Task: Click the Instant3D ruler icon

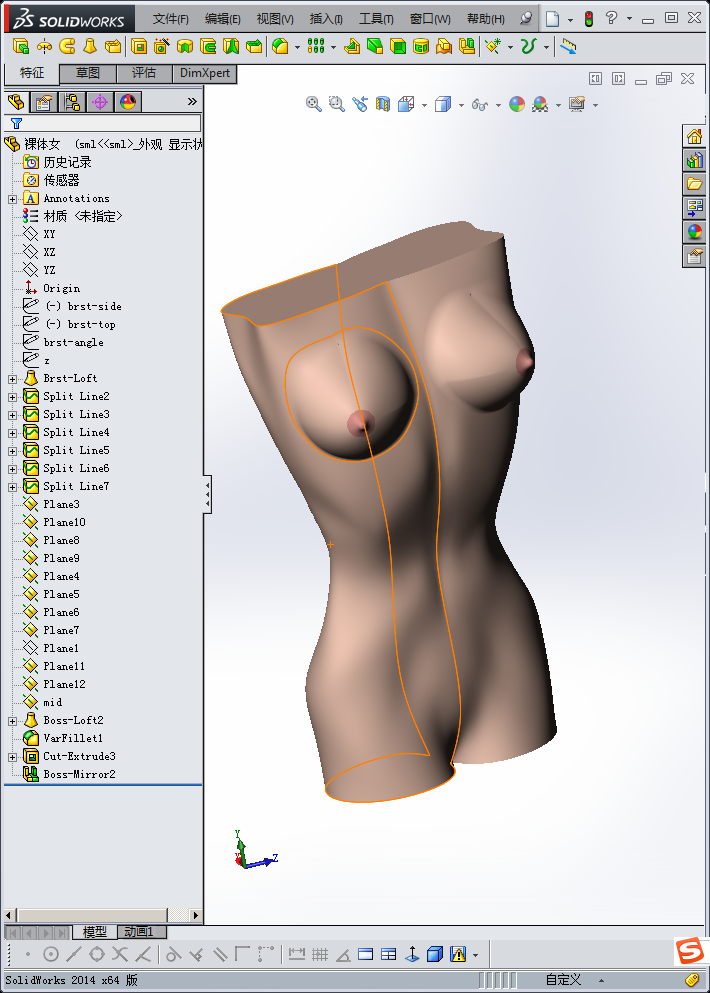Action: 568,46
